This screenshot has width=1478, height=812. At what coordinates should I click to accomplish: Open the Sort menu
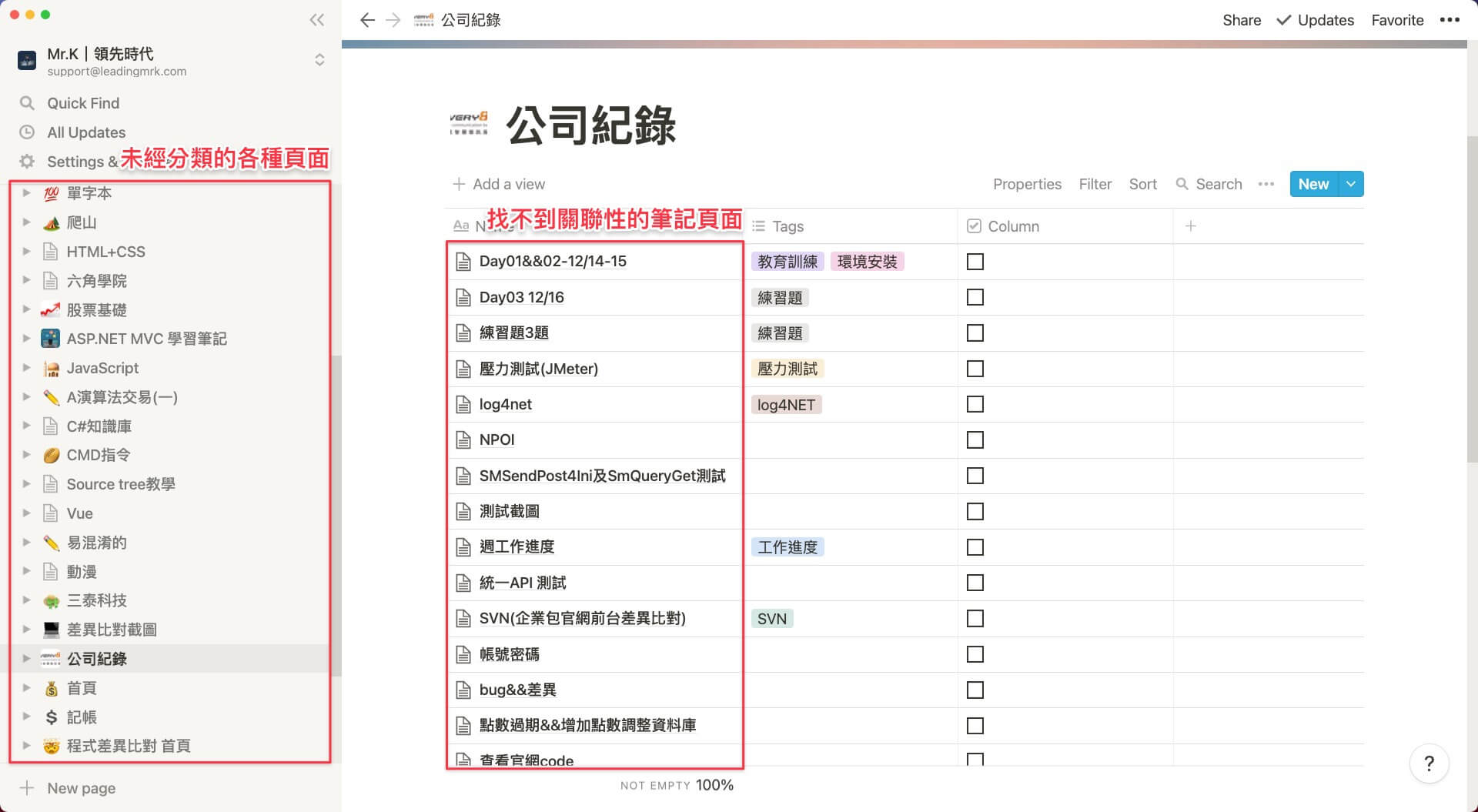click(x=1142, y=184)
